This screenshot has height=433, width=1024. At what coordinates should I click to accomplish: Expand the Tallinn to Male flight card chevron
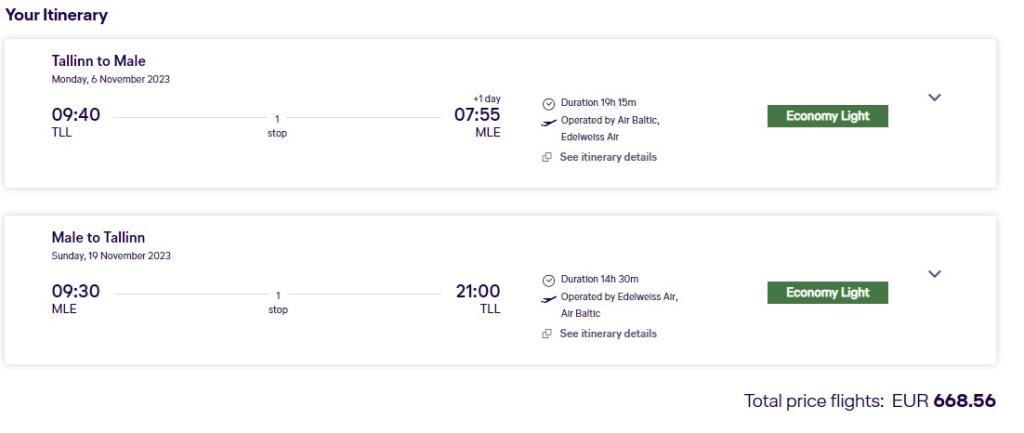pyautogui.click(x=935, y=98)
